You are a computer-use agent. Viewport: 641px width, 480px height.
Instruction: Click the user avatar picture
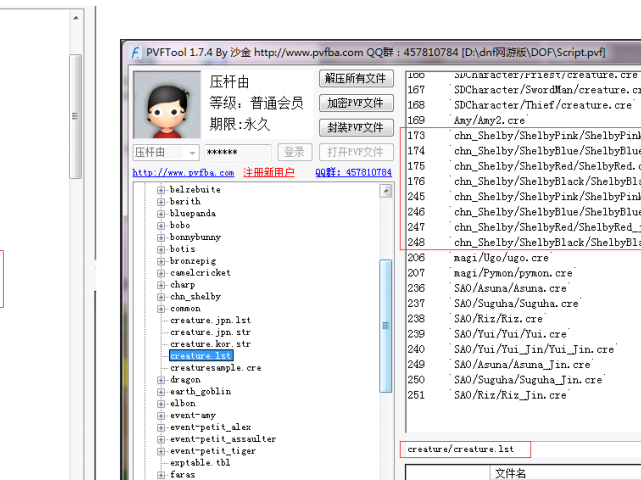166,105
